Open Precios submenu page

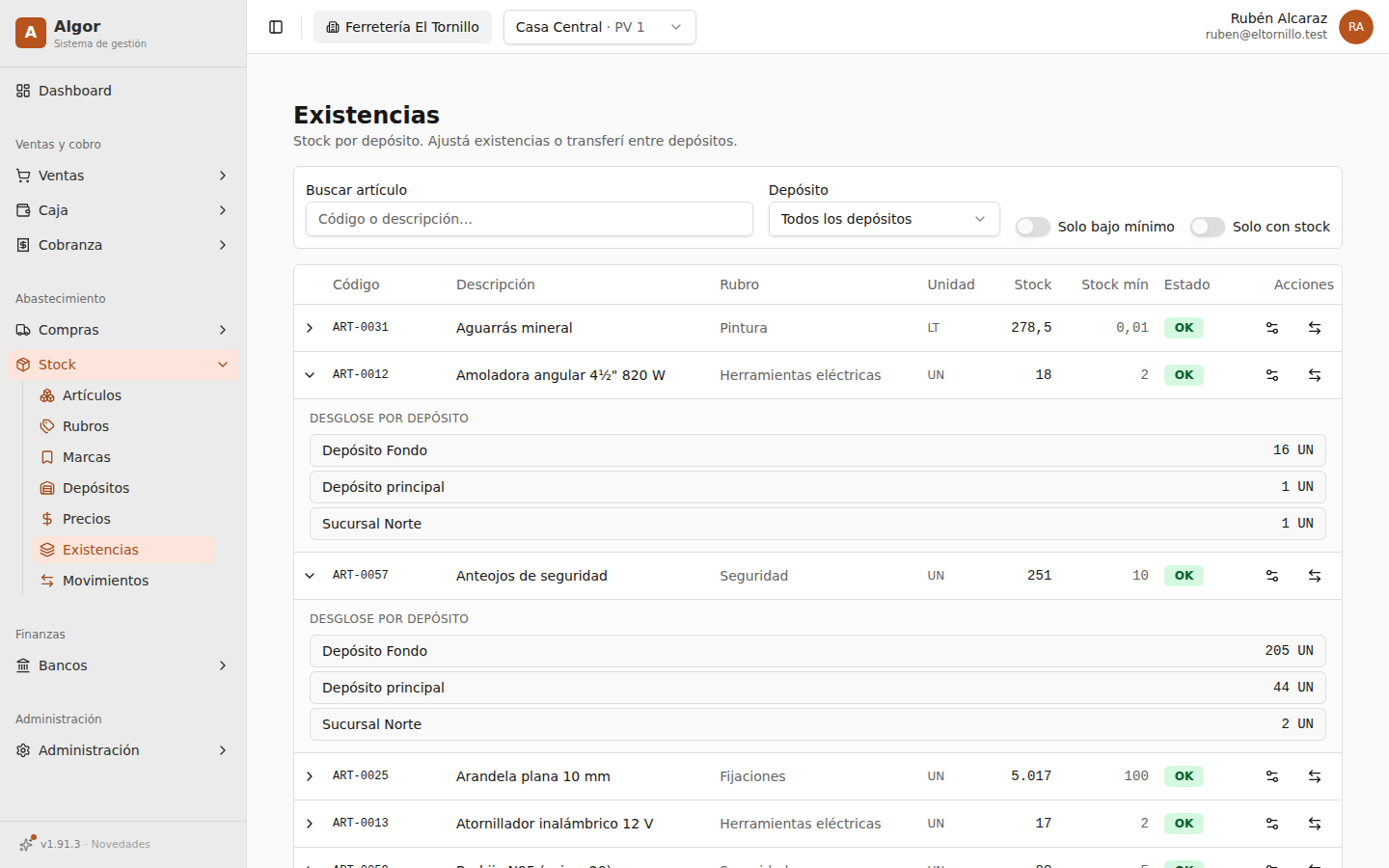[x=123, y=519]
